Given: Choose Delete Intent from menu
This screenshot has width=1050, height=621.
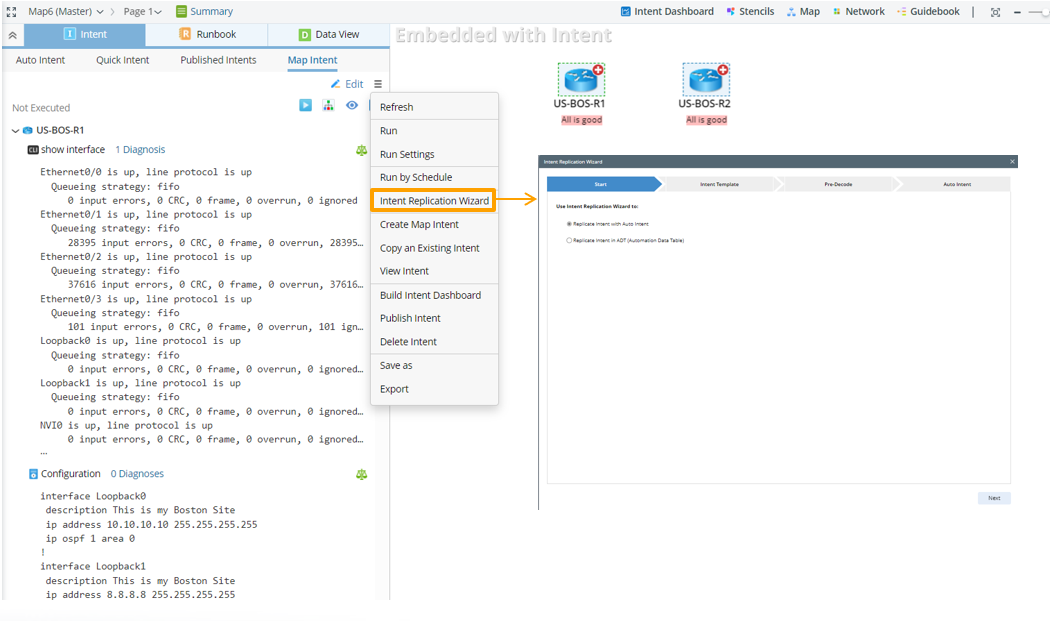Looking at the screenshot, I should pyautogui.click(x=434, y=342).
